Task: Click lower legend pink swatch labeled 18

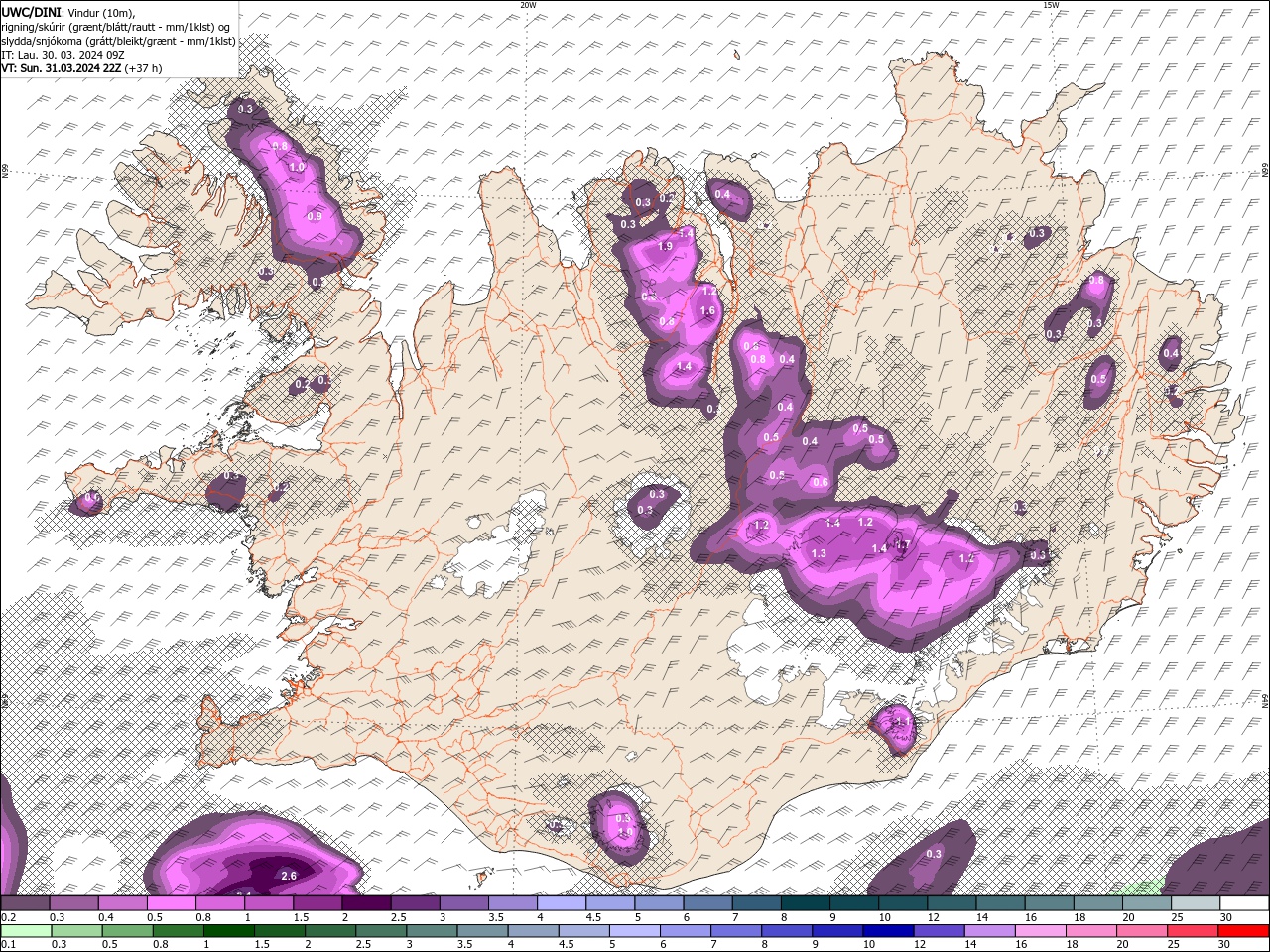Action: tap(1089, 931)
